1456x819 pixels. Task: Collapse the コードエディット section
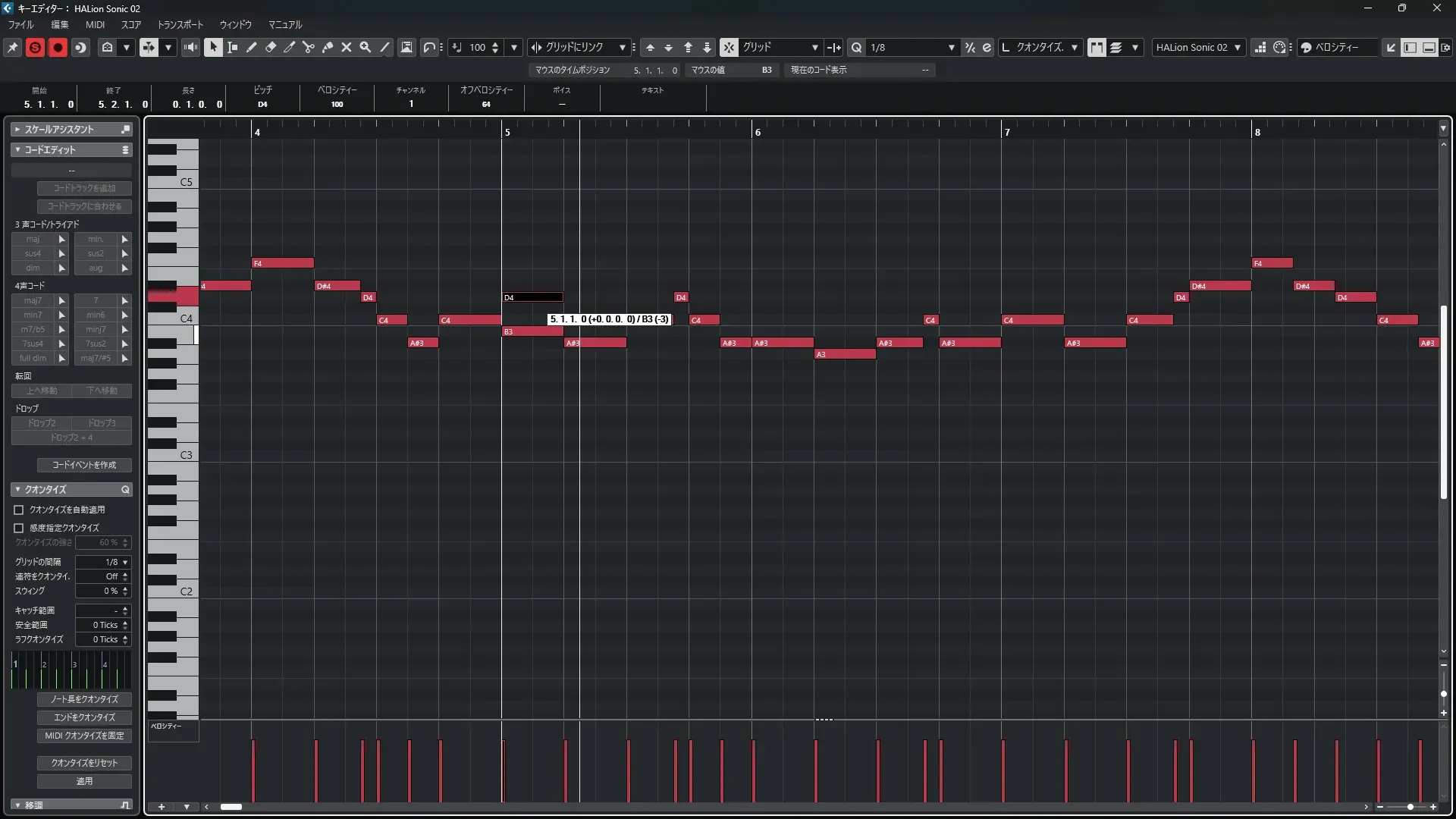(17, 149)
